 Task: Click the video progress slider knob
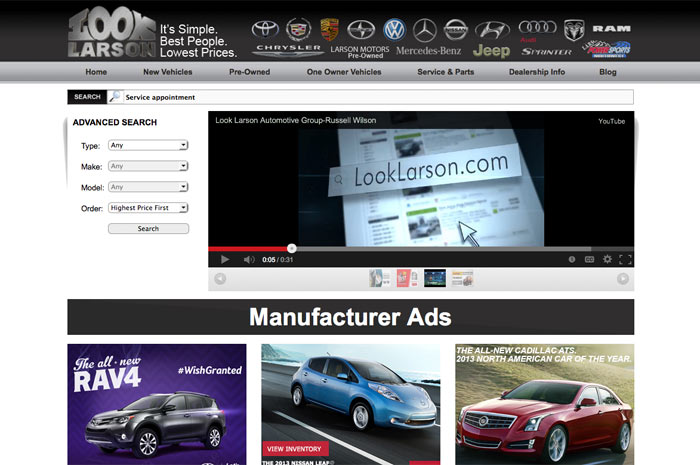click(x=292, y=248)
